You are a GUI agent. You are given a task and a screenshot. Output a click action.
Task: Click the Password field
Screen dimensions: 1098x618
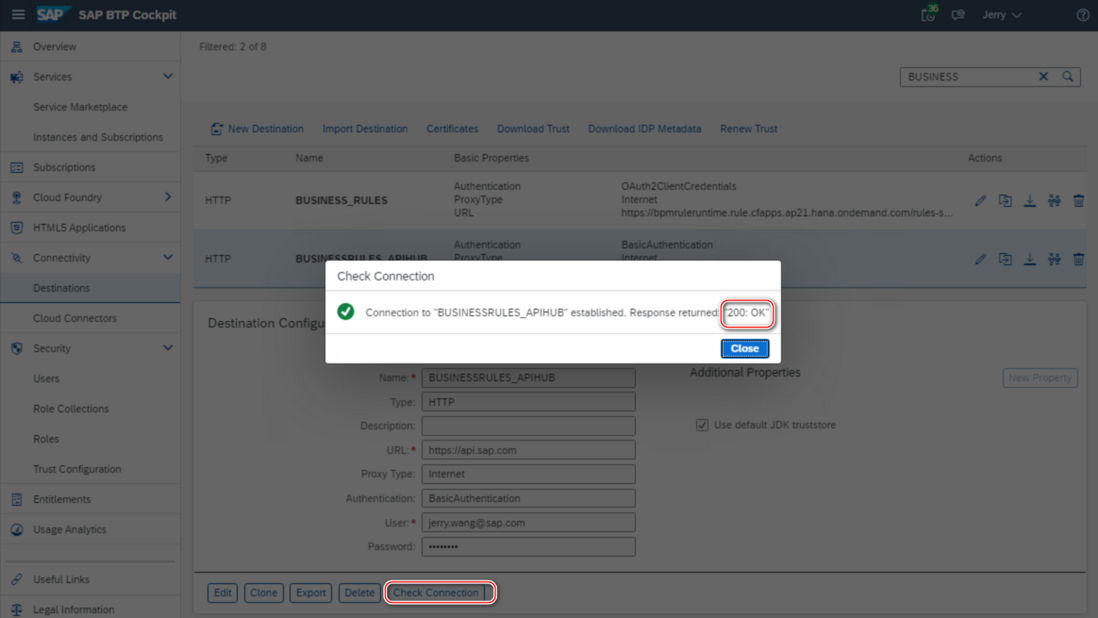pos(529,547)
